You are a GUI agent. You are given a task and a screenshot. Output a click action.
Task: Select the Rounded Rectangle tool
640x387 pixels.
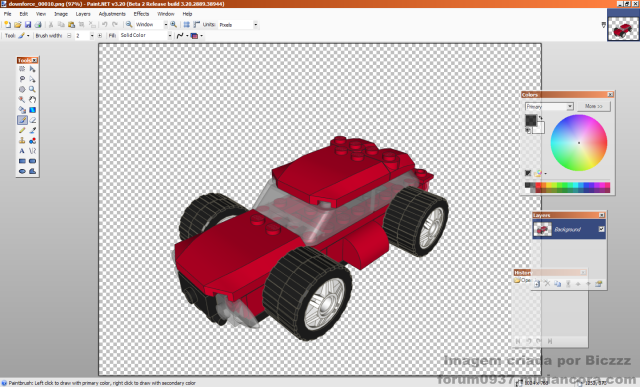tap(32, 161)
